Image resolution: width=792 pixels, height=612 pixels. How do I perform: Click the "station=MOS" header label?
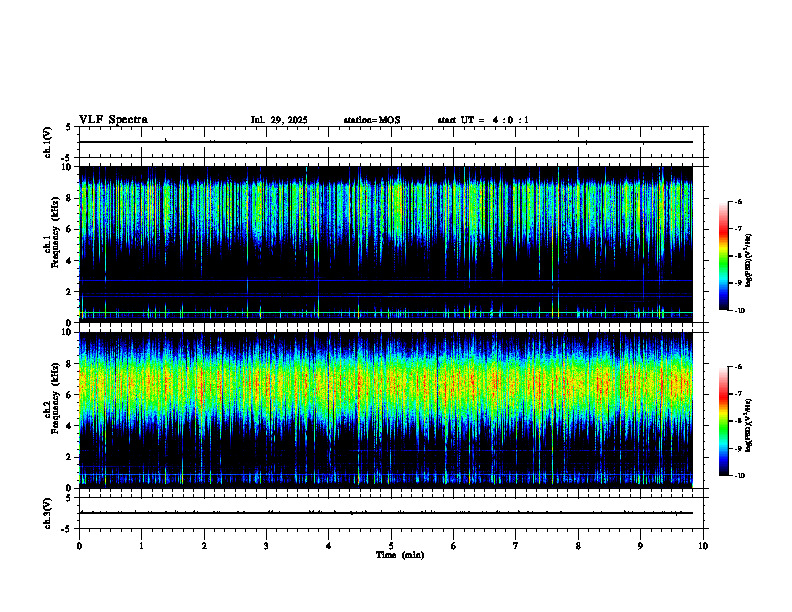click(x=372, y=120)
